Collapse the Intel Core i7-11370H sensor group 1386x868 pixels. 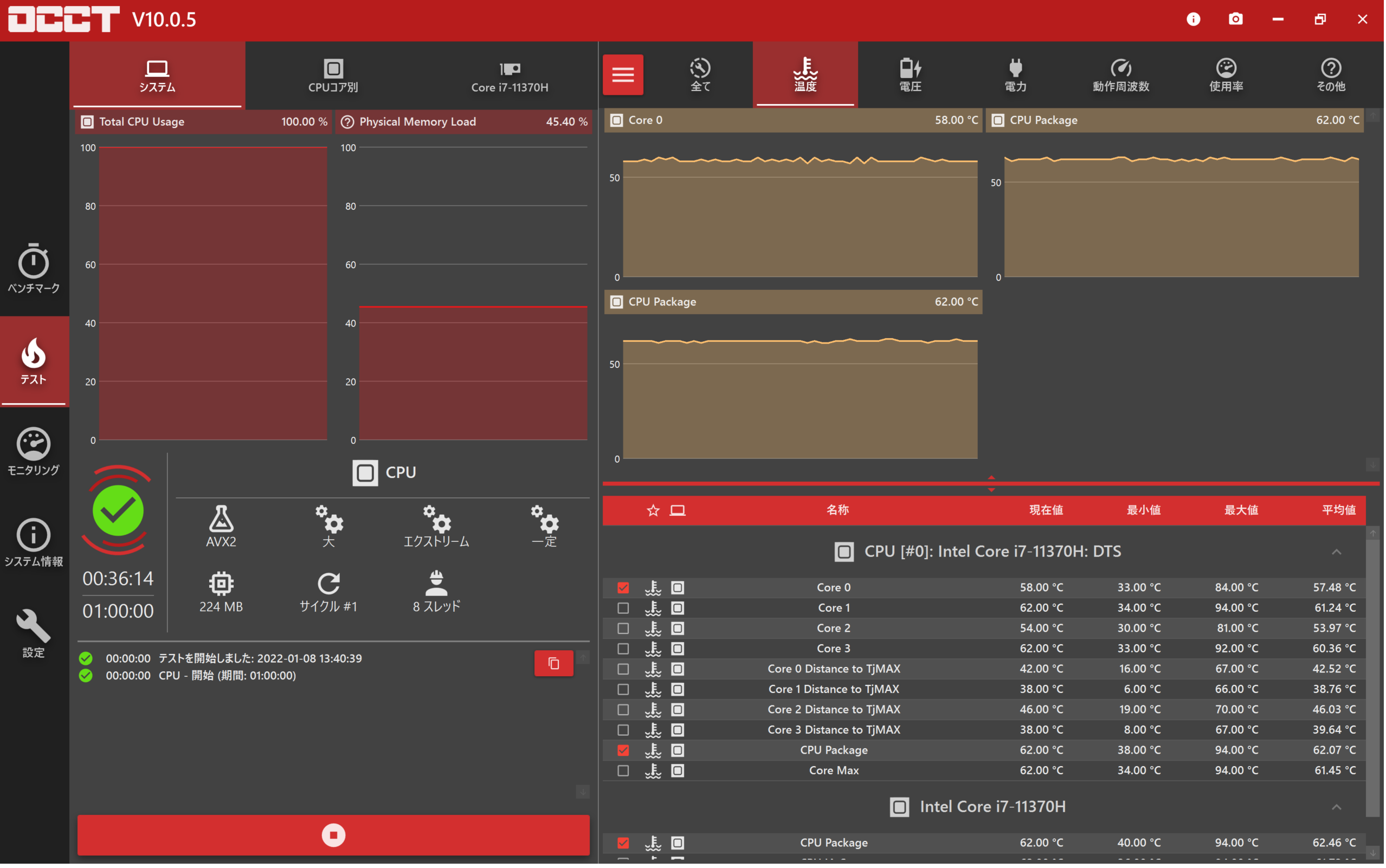click(x=1338, y=808)
